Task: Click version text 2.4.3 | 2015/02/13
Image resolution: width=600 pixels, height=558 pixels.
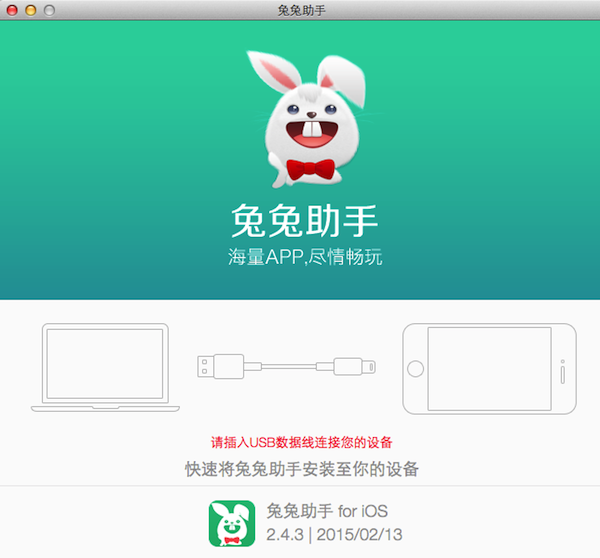Action: 334,535
